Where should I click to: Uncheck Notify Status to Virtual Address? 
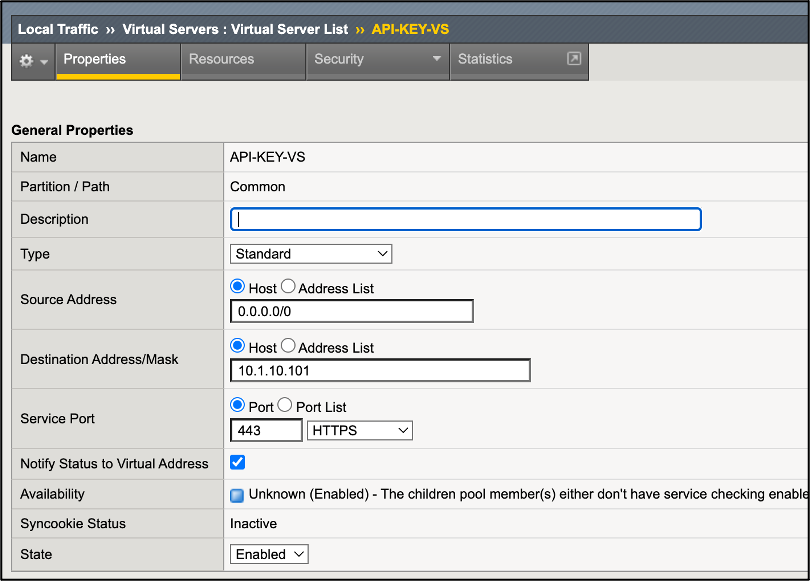tap(238, 462)
